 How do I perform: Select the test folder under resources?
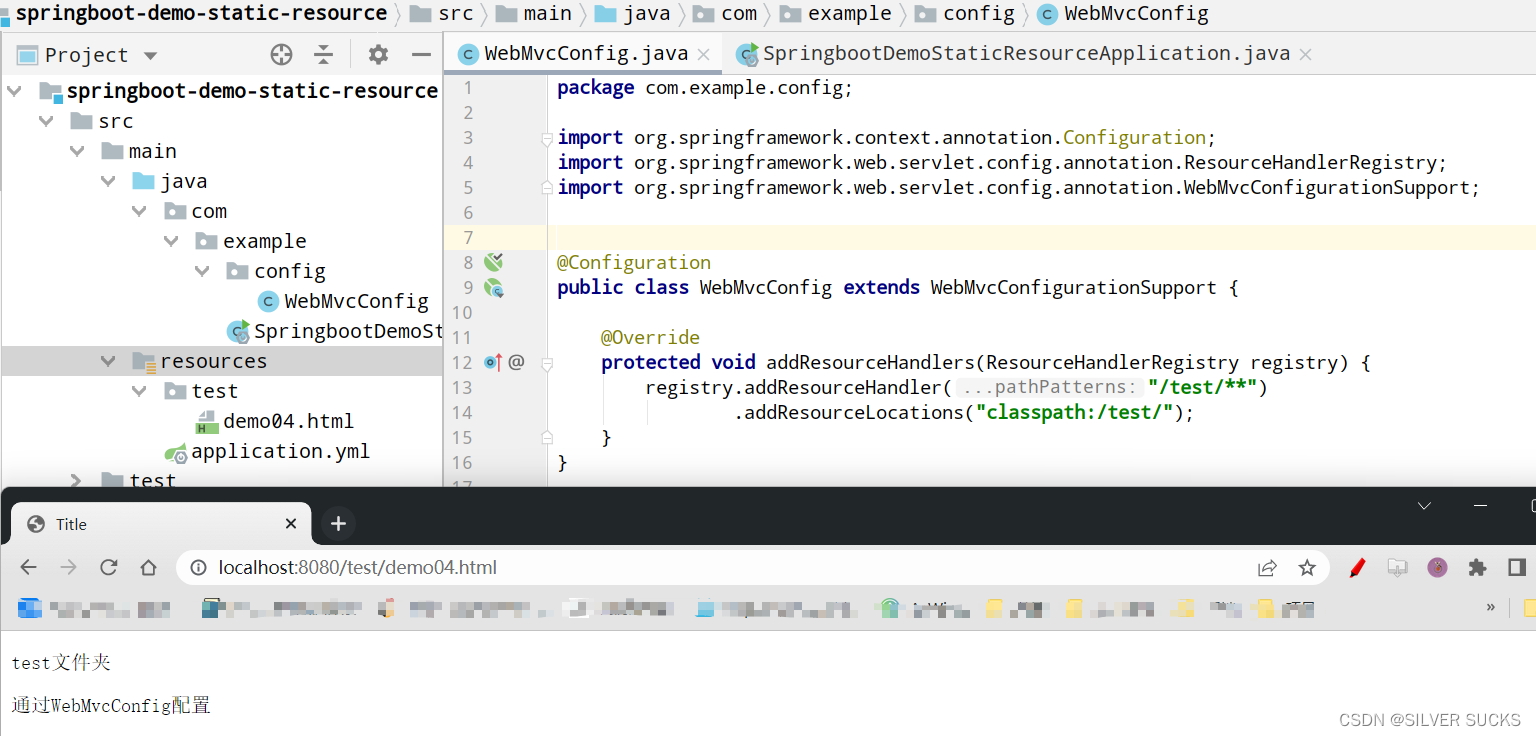[201, 391]
